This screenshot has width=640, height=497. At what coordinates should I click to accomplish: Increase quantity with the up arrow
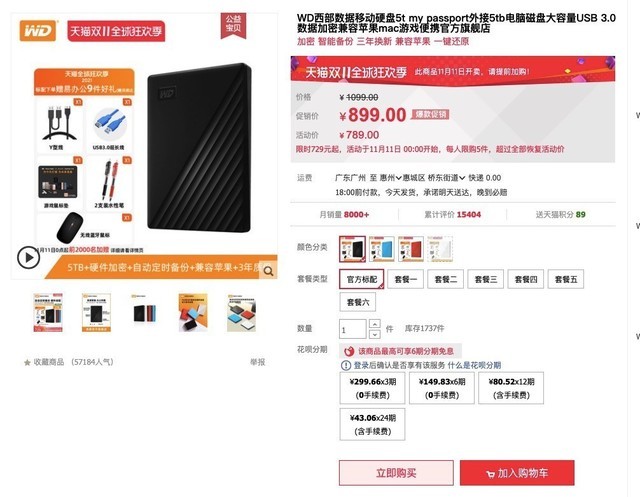(375, 324)
